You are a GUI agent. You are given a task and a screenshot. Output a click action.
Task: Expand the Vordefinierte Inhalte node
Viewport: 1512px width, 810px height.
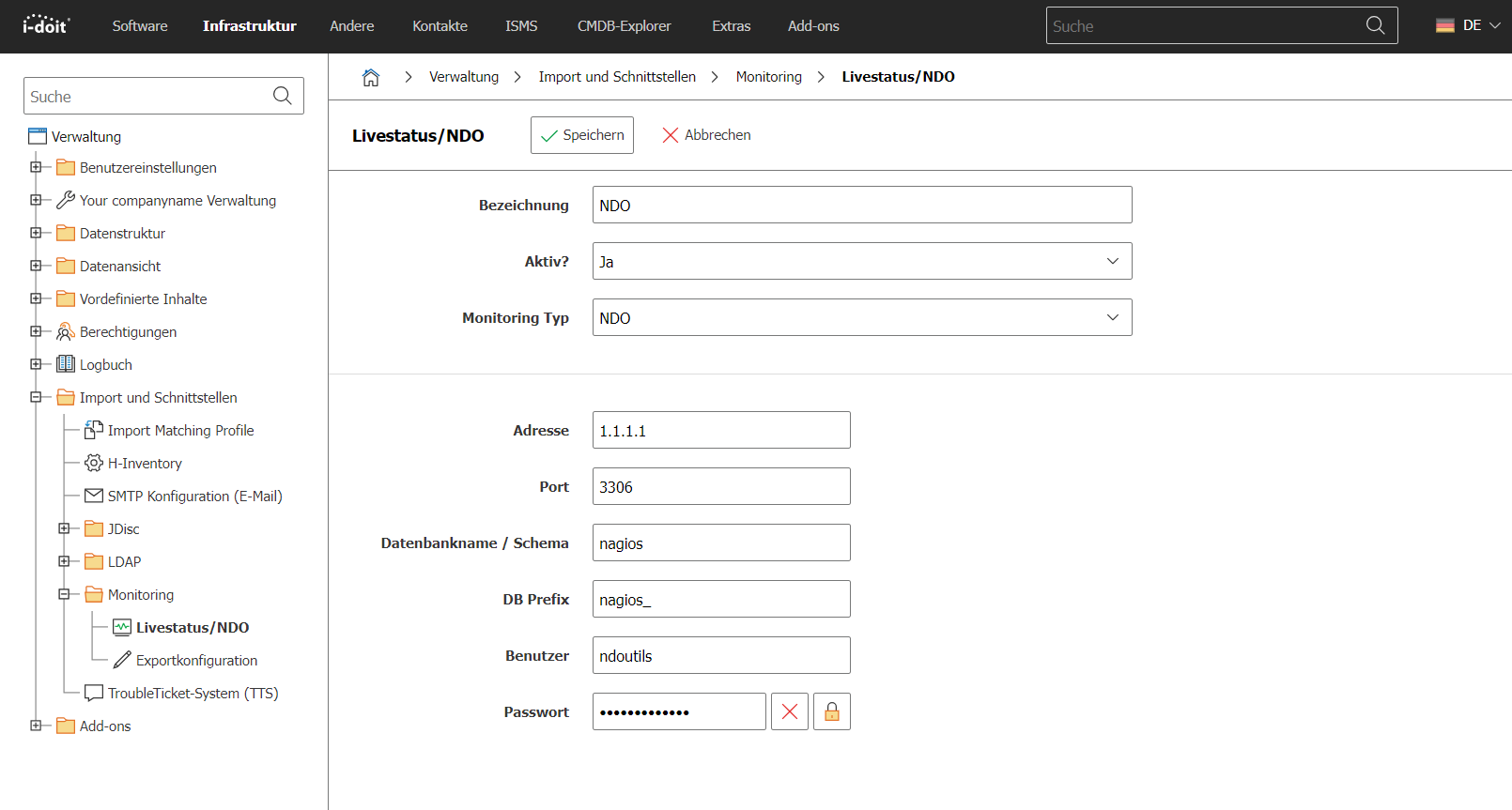[36, 298]
